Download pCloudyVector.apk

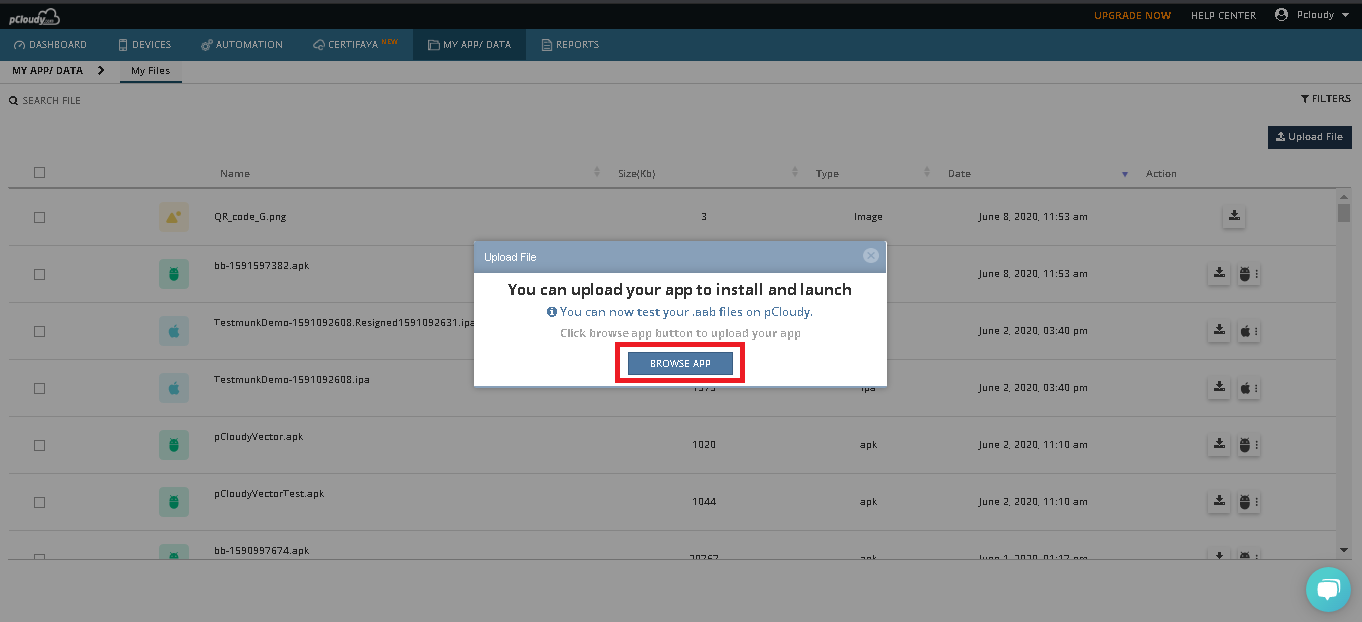1219,444
